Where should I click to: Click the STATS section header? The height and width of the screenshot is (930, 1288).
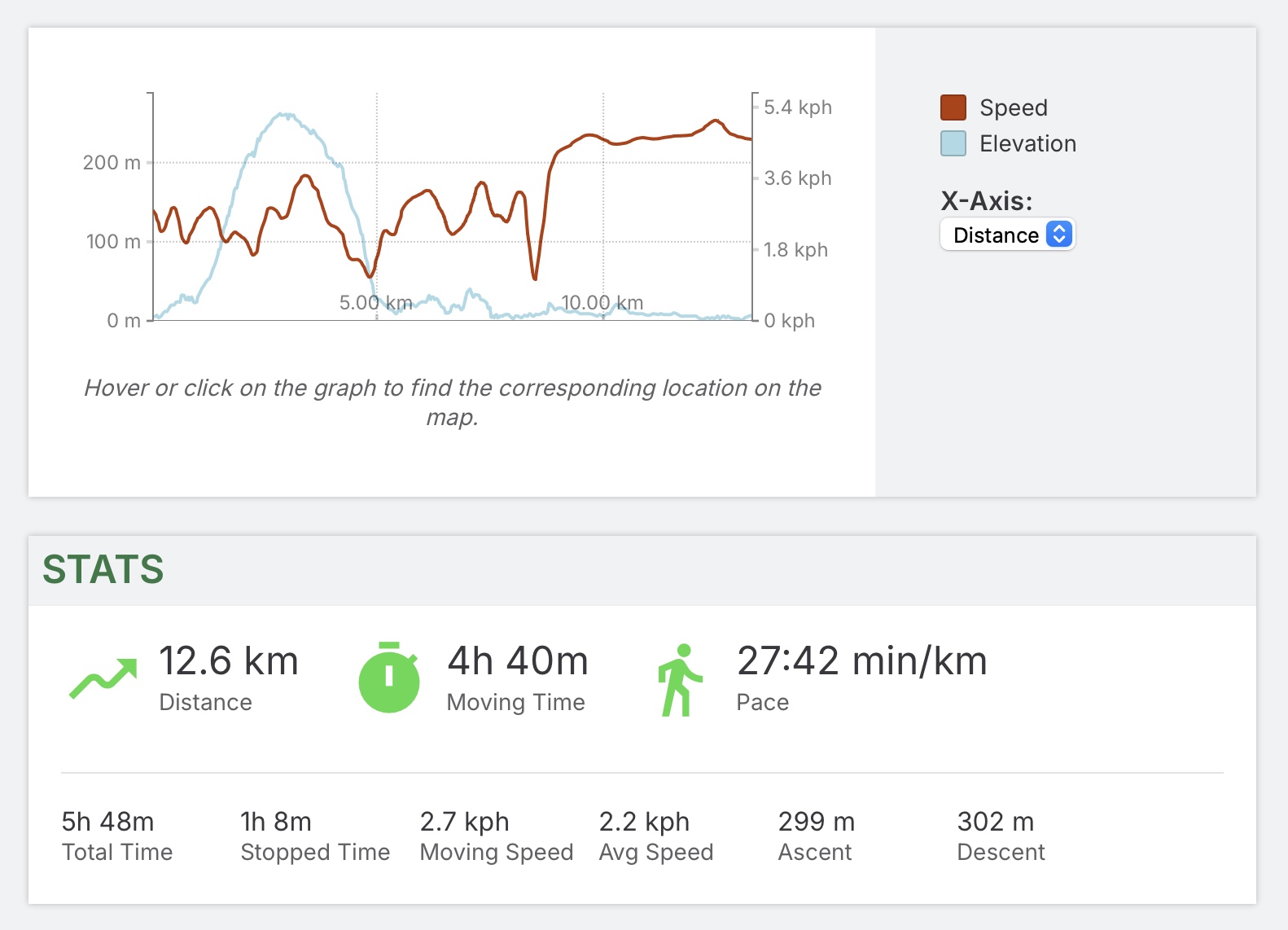(x=103, y=569)
